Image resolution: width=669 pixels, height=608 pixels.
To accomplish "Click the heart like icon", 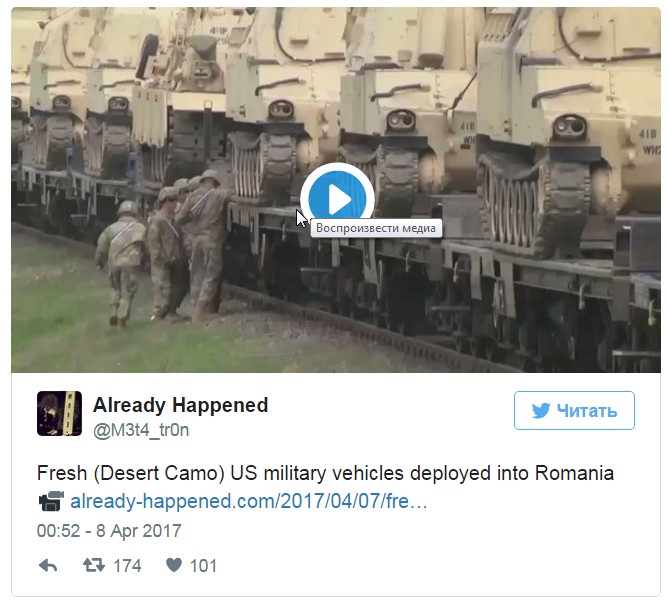I will tap(174, 565).
